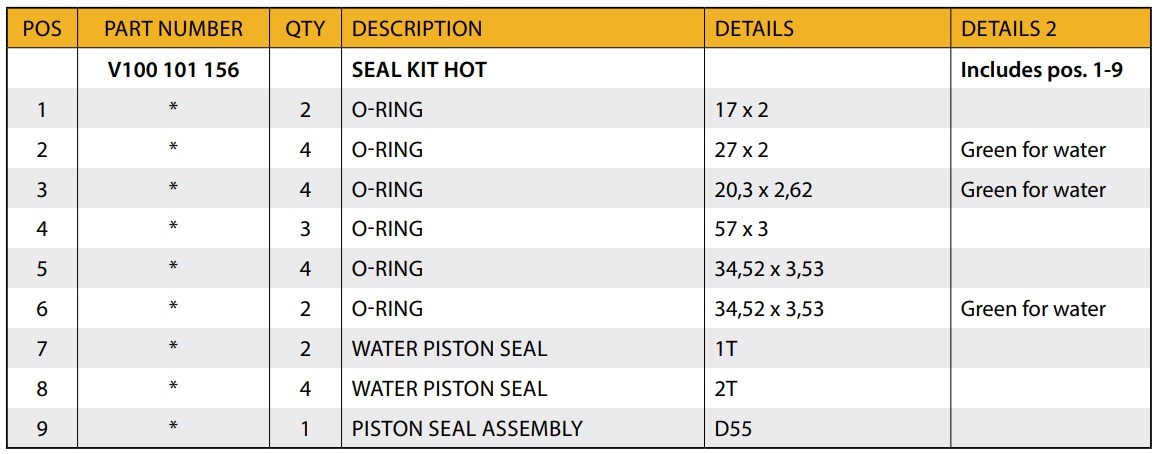1158x454 pixels.
Task: Select part number V100 101 156
Action: [x=173, y=70]
